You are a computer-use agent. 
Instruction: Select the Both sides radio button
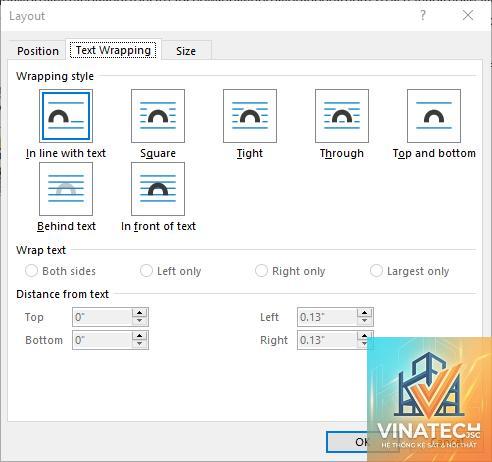[31, 271]
